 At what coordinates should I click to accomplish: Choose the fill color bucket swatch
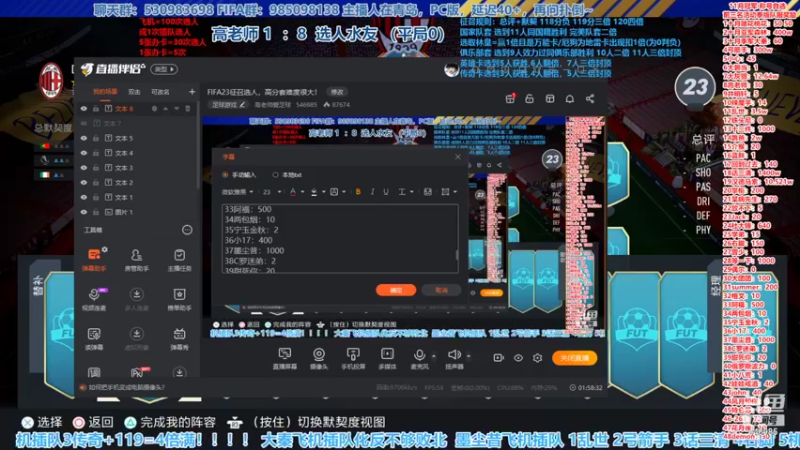pyautogui.click(x=314, y=192)
